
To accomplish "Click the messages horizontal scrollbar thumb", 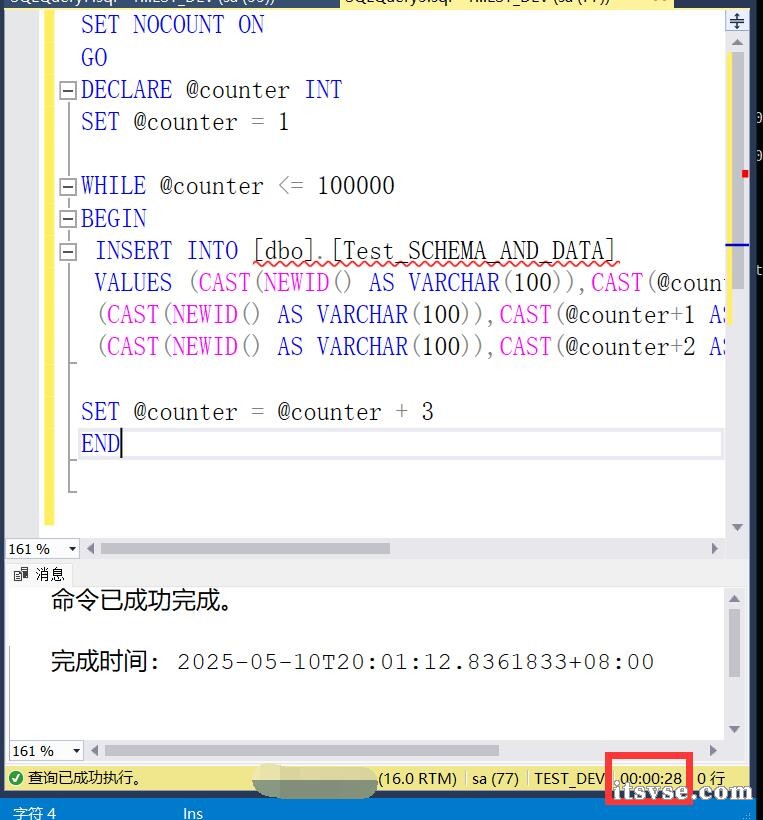I will coord(302,751).
